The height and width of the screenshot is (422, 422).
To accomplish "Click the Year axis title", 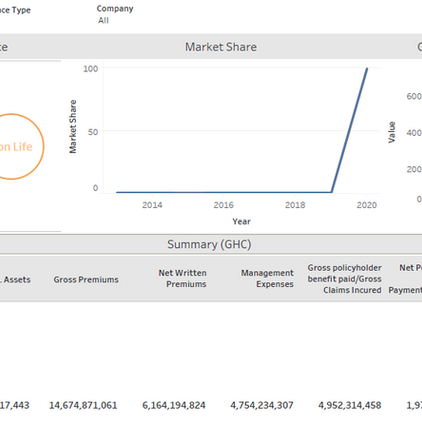I will (241, 222).
